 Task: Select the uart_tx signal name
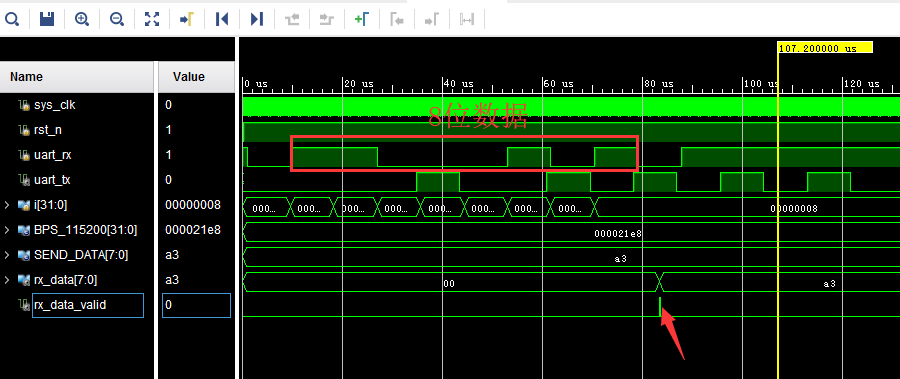pos(52,180)
